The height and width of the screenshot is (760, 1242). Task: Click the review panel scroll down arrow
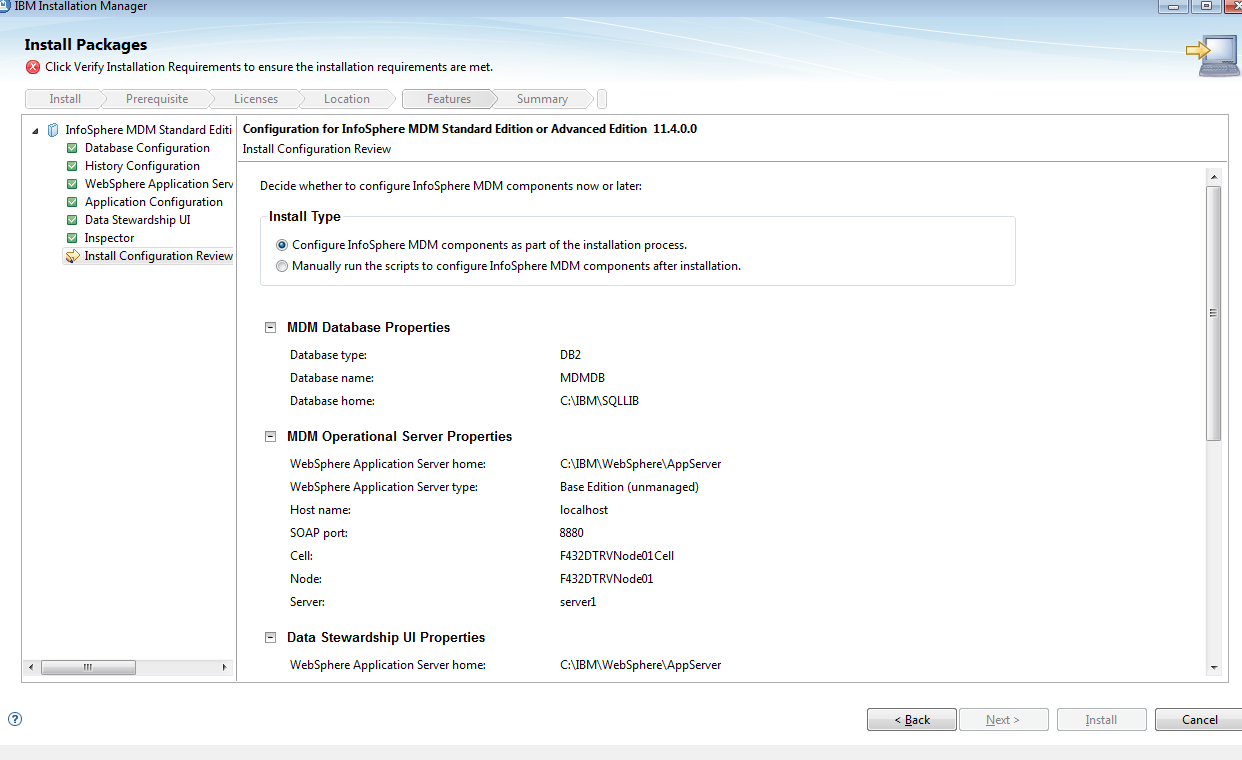coord(1214,667)
